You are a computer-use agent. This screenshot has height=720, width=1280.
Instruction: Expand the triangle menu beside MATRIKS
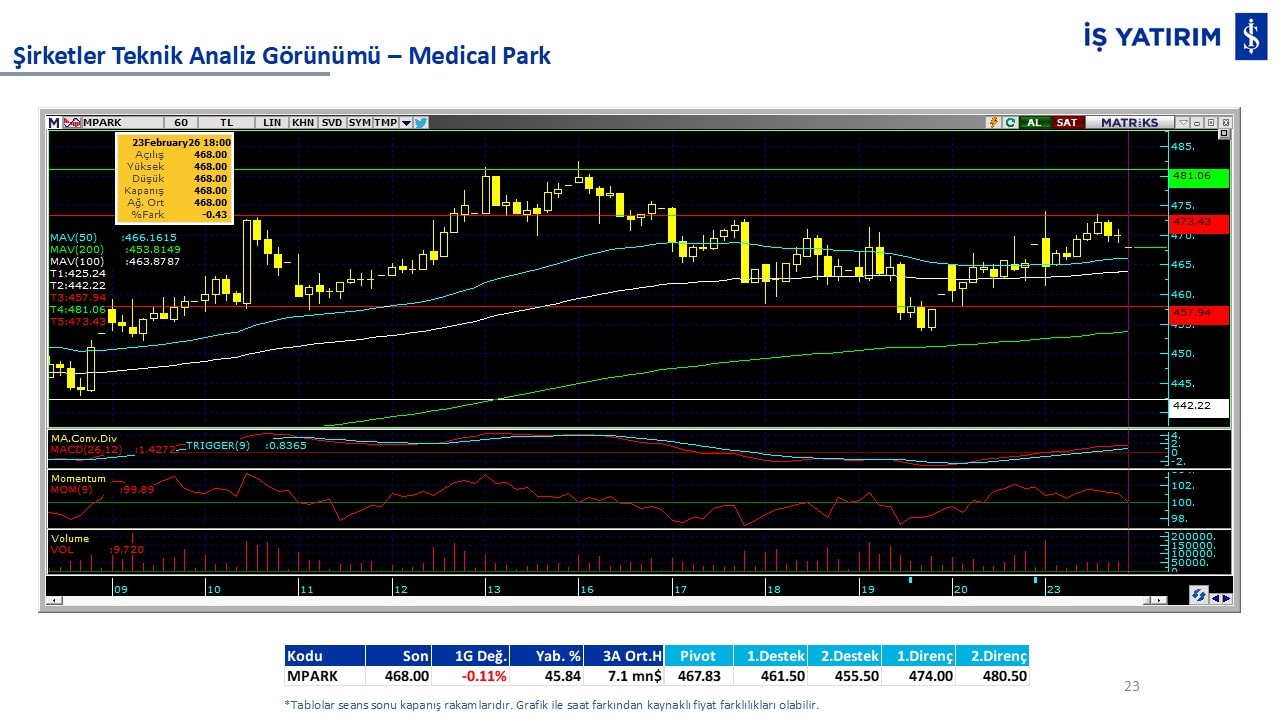tap(1183, 123)
